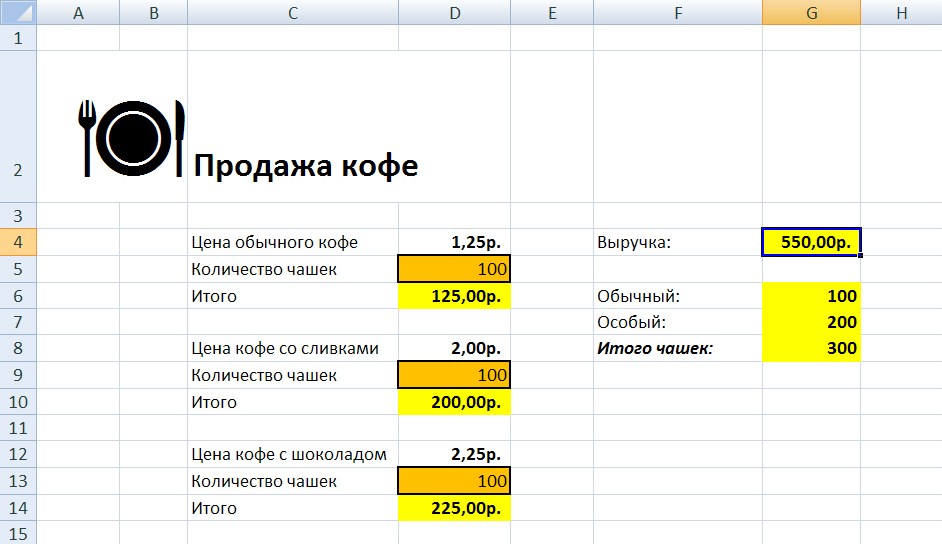Click the 'Продажа кофе' title cell
Image resolution: width=942 pixels, height=544 pixels.
pos(305,166)
